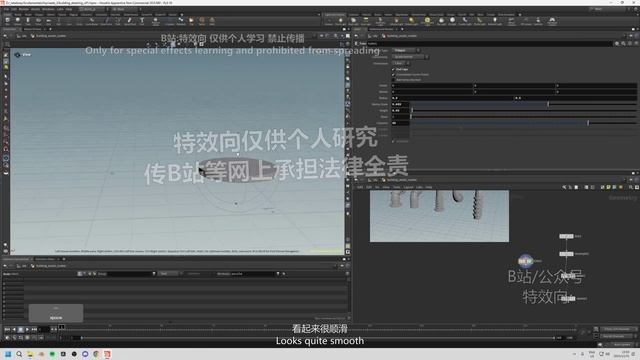This screenshot has width=640, height=360.
Task: Open the Build desktop dropdown
Action: 93,9
